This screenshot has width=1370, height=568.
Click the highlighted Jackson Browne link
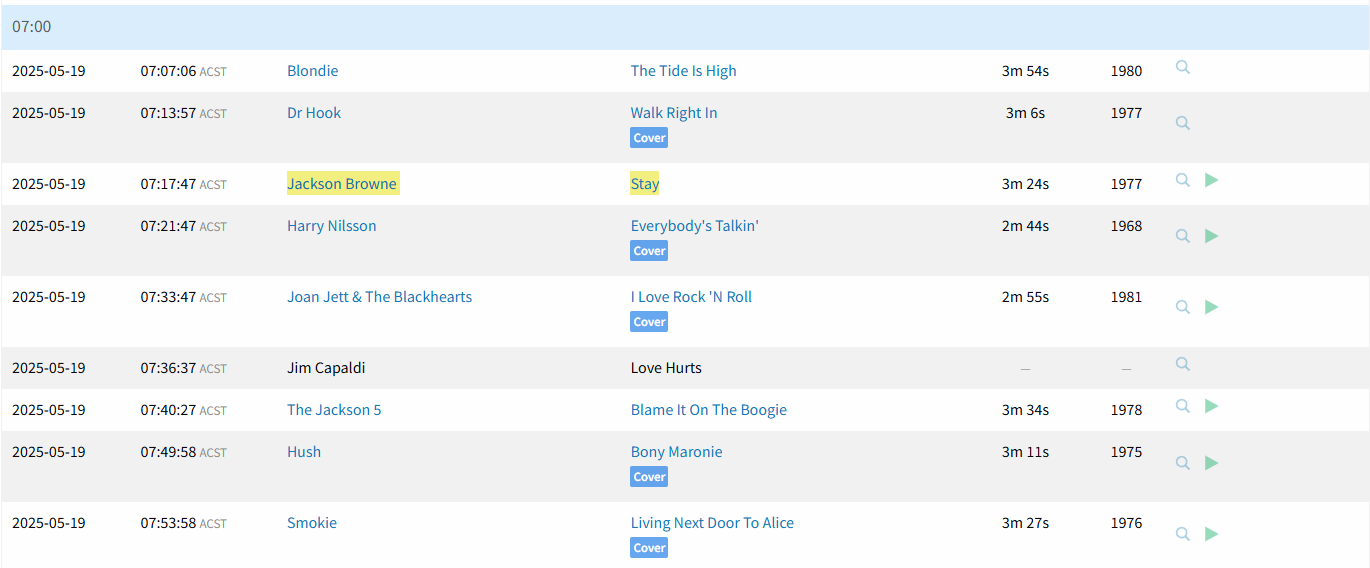coord(342,184)
